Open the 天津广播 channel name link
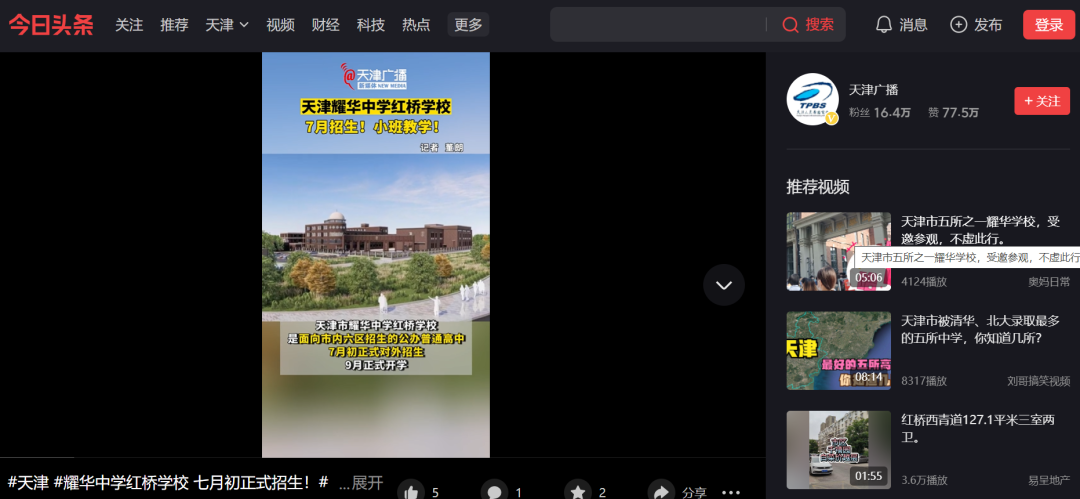The width and height of the screenshot is (1080, 499). tap(873, 90)
